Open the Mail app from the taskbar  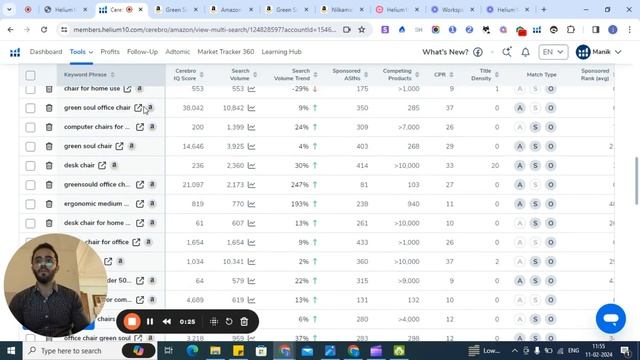tap(307, 351)
